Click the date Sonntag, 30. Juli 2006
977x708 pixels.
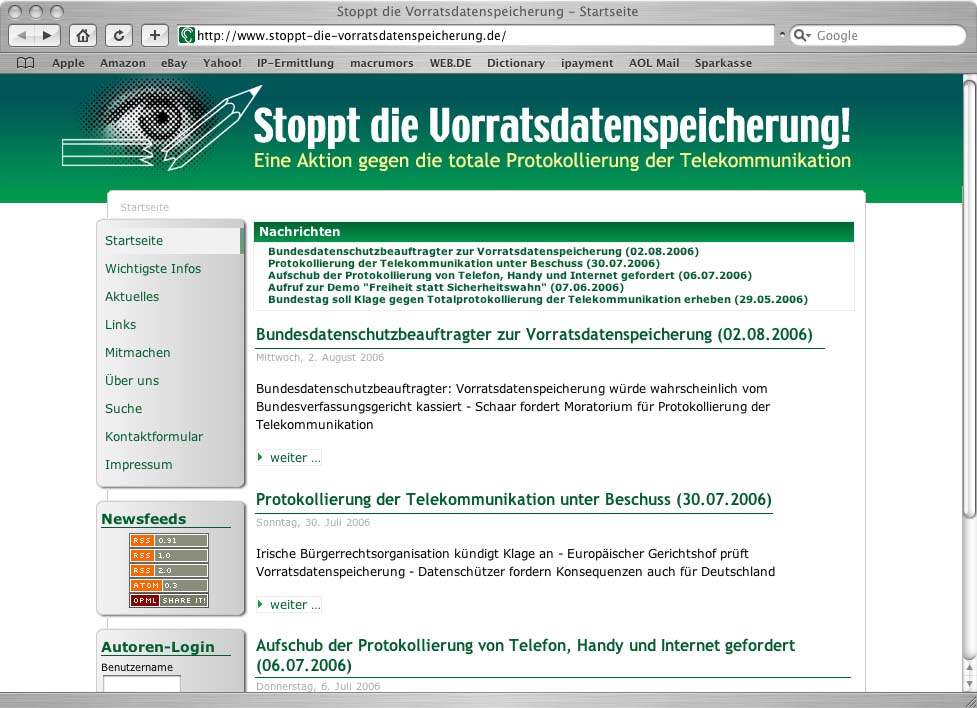313,523
